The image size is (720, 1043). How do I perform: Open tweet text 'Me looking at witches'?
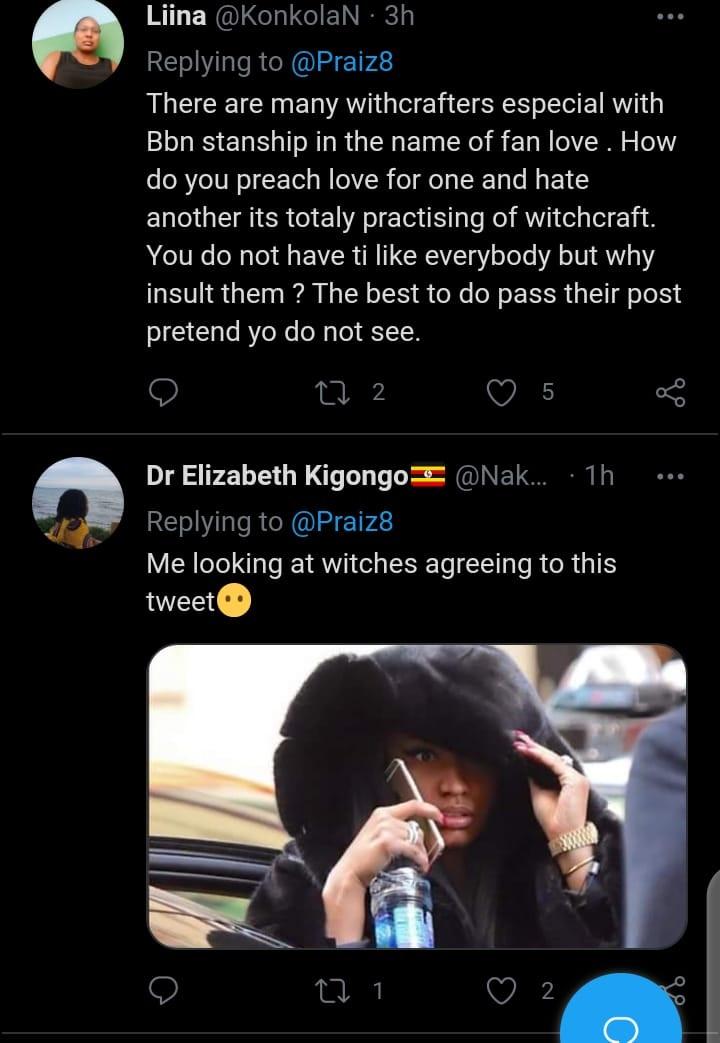[380, 564]
